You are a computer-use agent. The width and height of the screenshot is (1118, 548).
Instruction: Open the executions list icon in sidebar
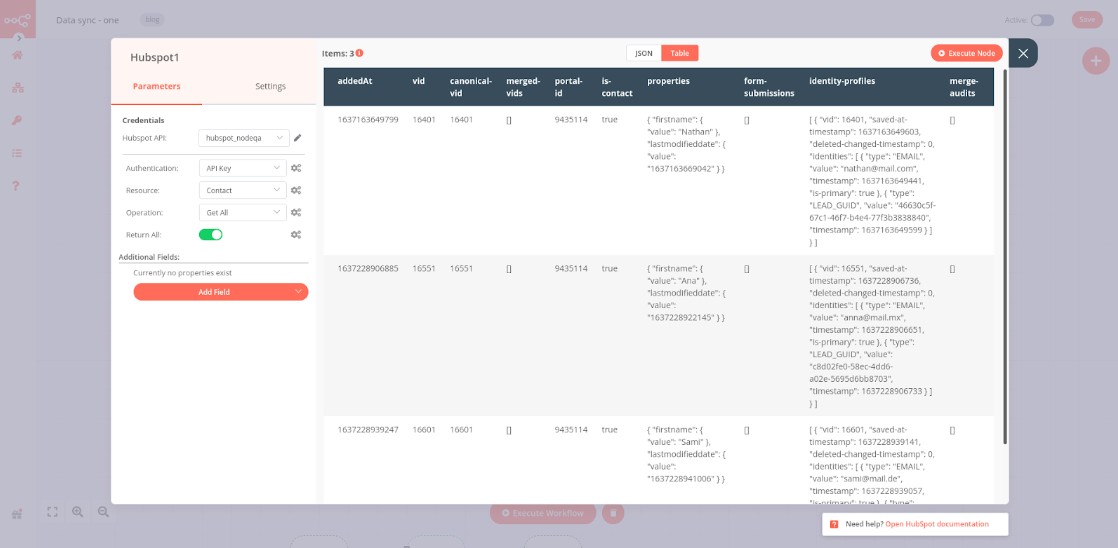pos(17,153)
